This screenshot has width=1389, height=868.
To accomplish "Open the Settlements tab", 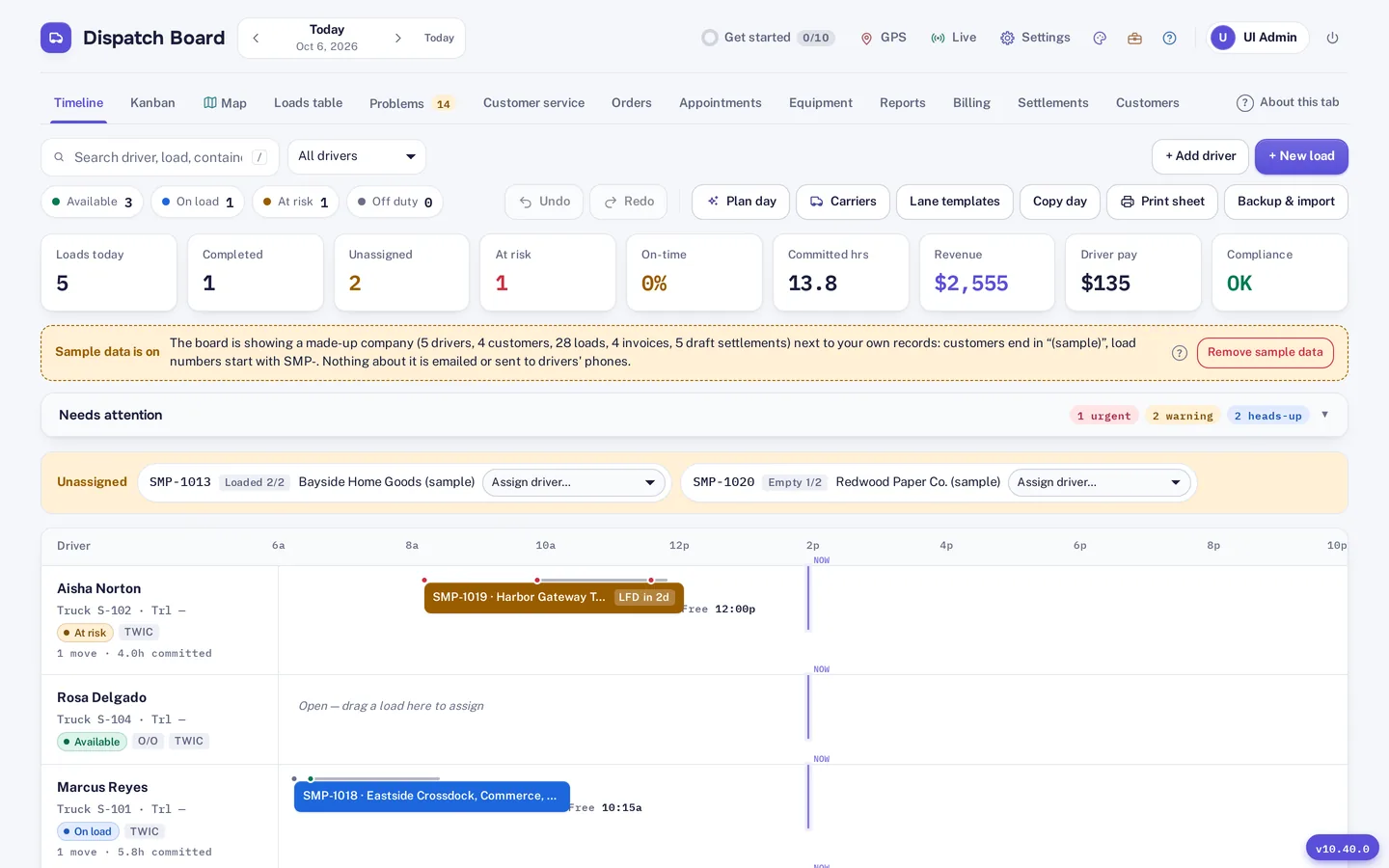I will tap(1052, 103).
